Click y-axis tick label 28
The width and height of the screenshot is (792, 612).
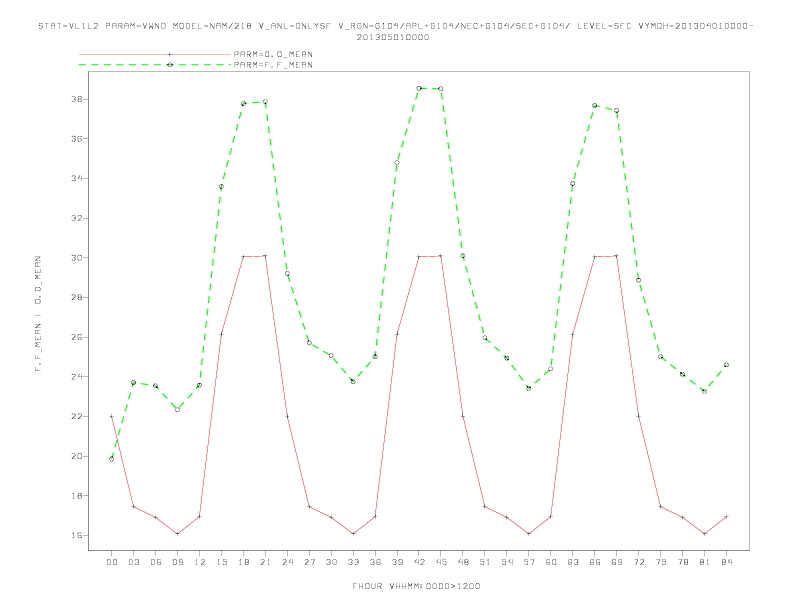coord(77,298)
